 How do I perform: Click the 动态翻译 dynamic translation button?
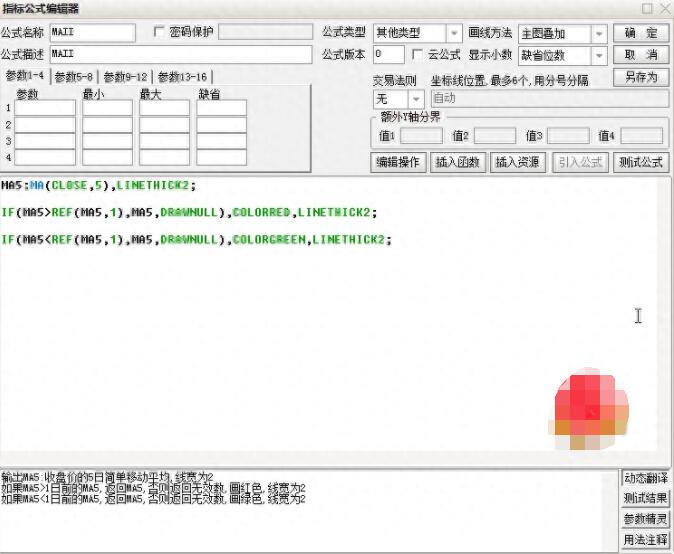645,479
